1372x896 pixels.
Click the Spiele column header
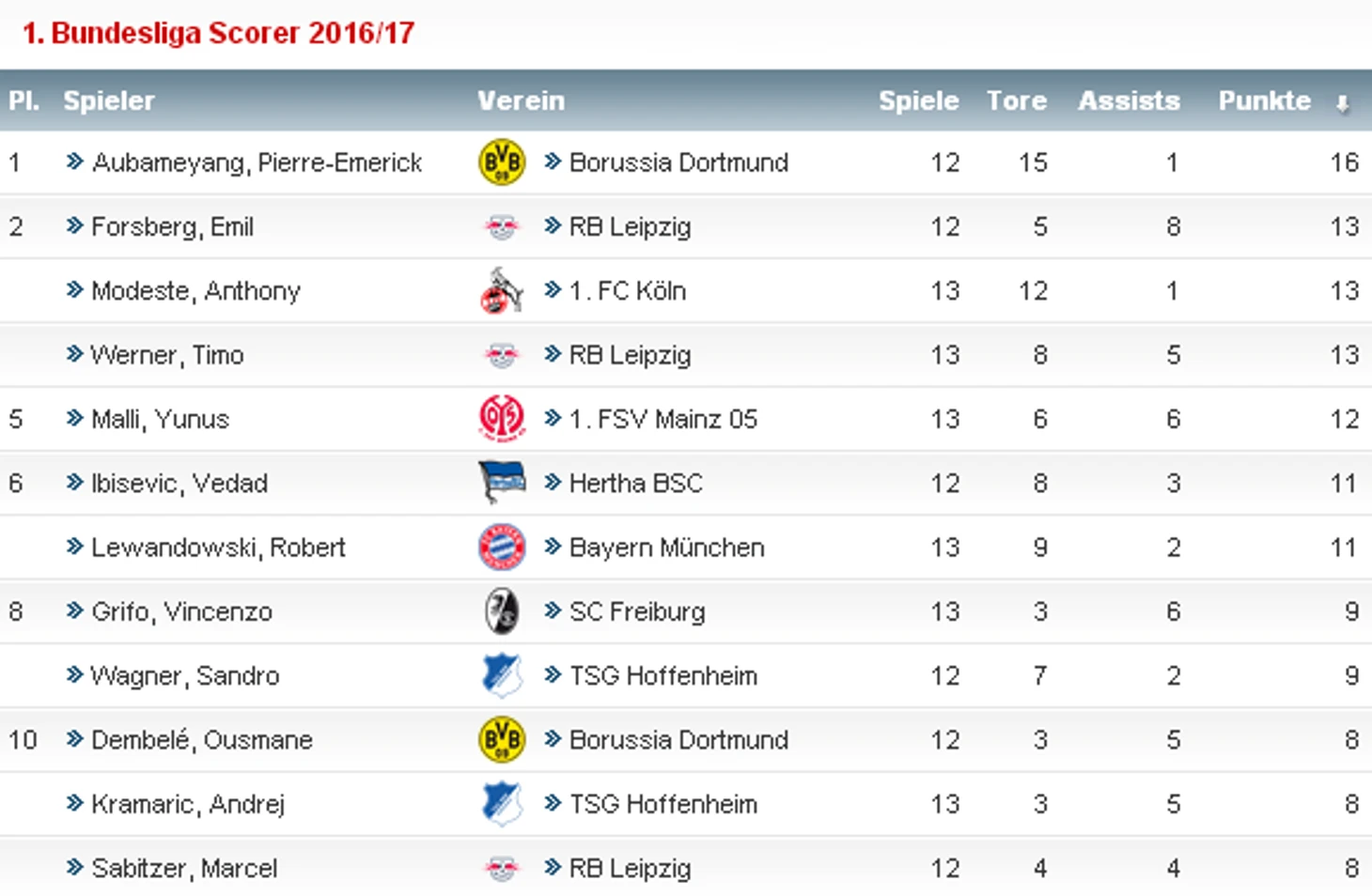coord(918,100)
